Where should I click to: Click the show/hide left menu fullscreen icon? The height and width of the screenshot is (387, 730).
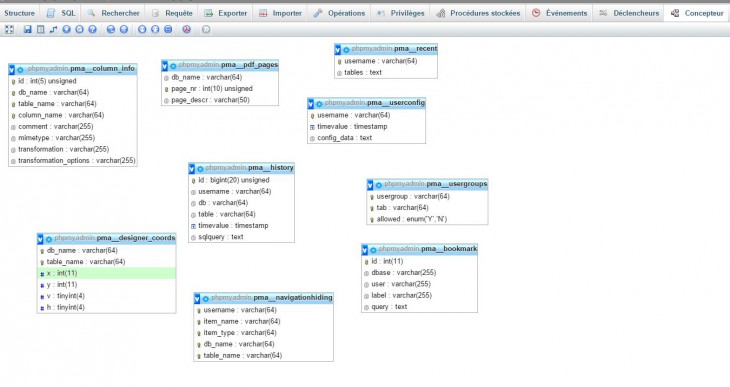(x=9, y=29)
